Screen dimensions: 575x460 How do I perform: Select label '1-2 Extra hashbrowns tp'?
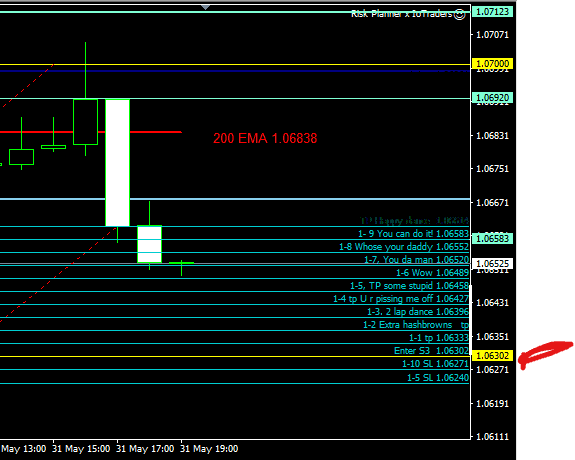[416, 325]
